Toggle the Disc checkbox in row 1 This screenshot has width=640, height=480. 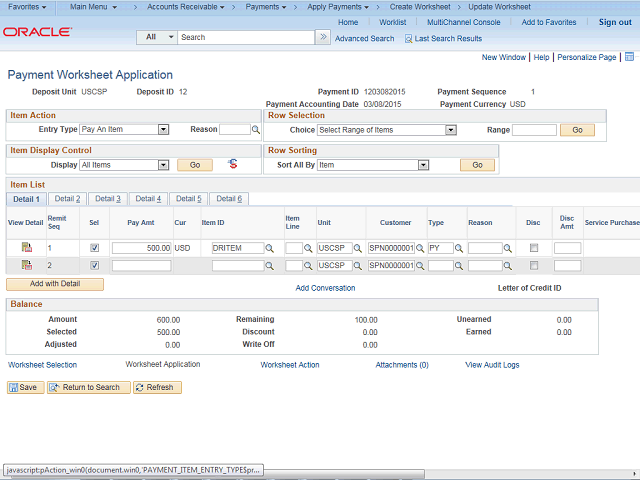(x=534, y=248)
